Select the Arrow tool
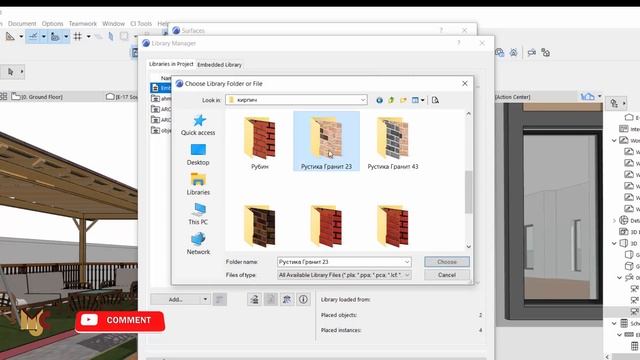 (11, 72)
